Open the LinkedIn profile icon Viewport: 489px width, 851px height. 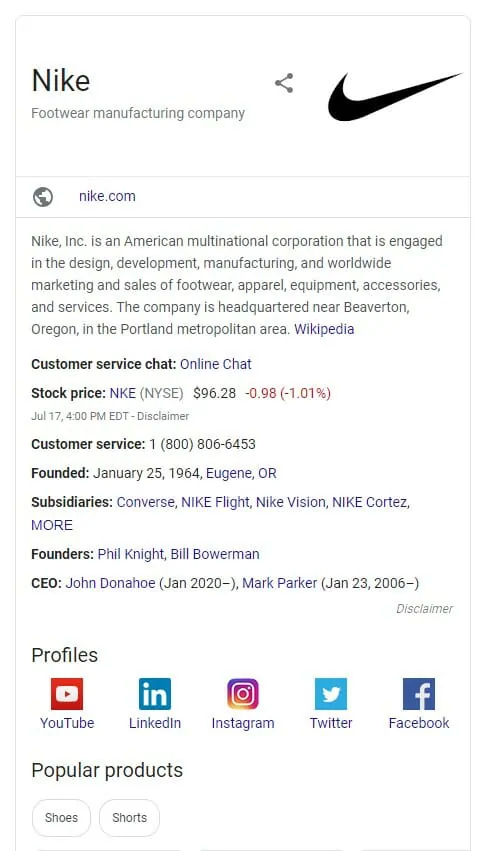[x=155, y=694]
